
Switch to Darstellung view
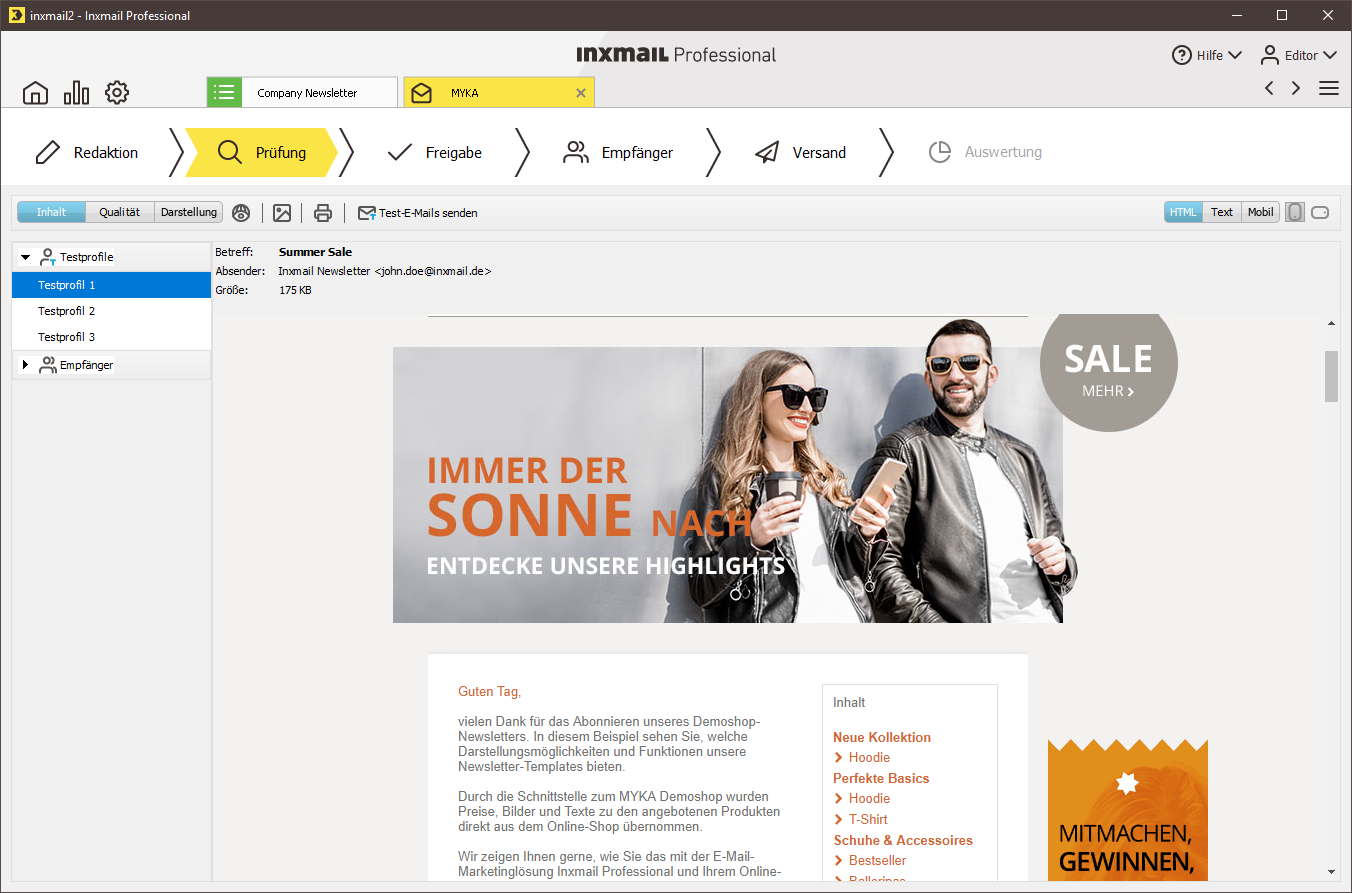pyautogui.click(x=189, y=212)
